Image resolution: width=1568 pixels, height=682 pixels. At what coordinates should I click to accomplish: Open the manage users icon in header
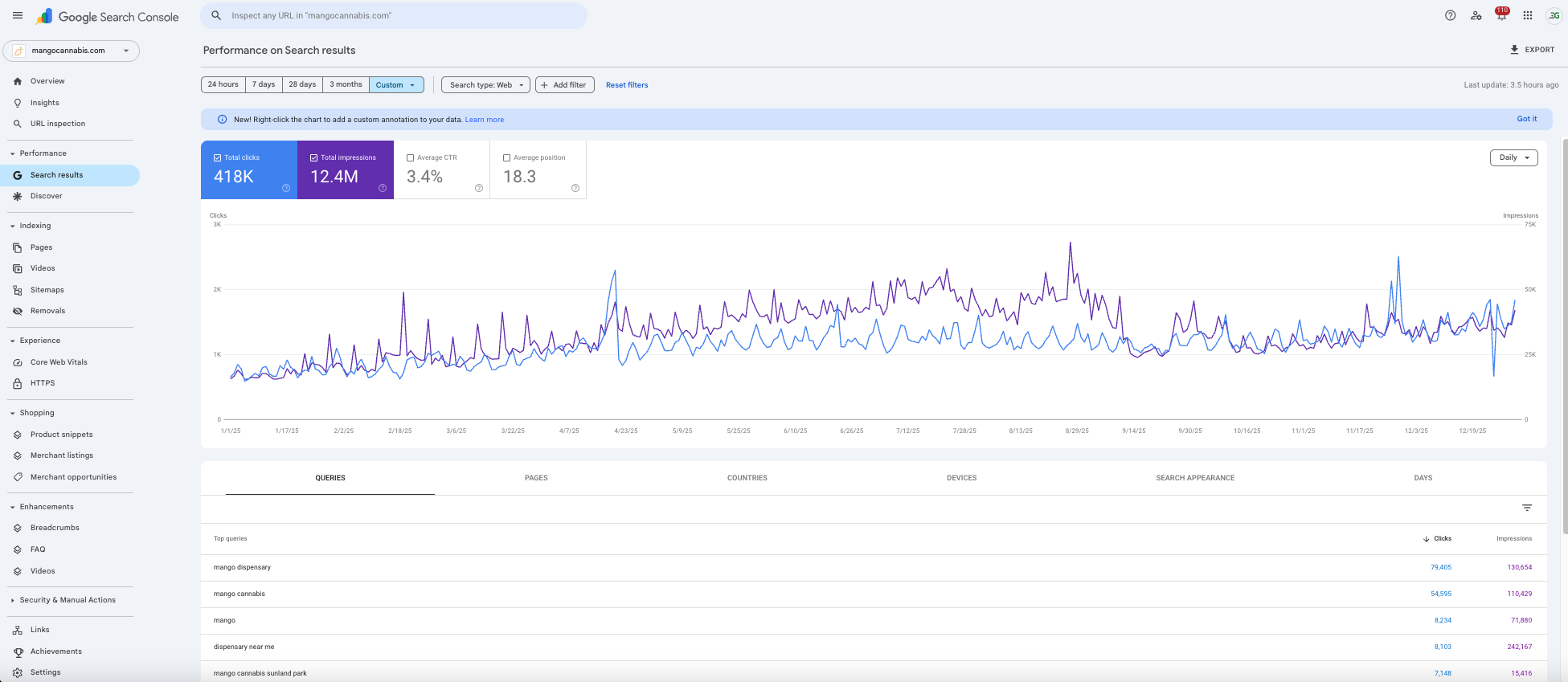[x=1476, y=15]
